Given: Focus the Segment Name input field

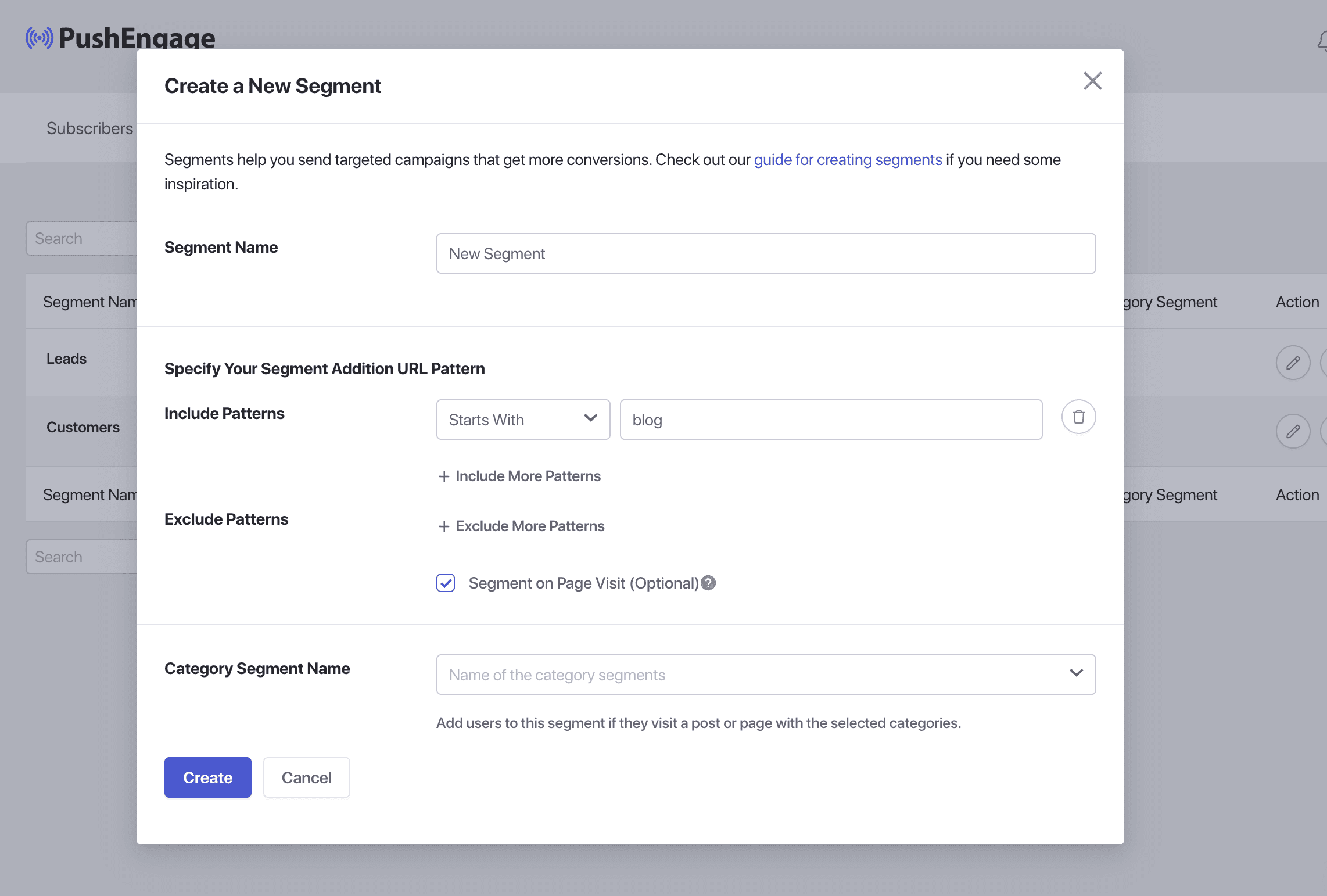Looking at the screenshot, I should (766, 253).
